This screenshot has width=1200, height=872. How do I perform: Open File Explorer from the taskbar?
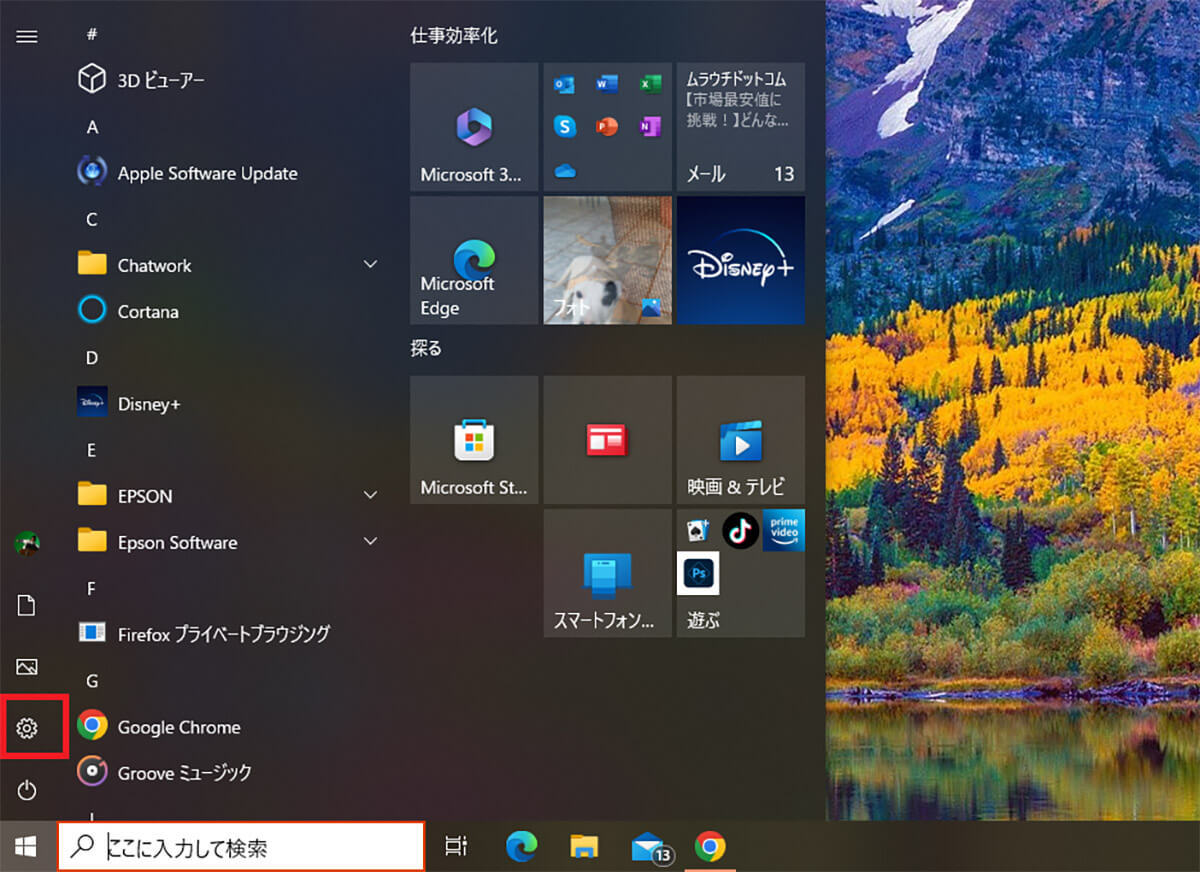[x=584, y=848]
